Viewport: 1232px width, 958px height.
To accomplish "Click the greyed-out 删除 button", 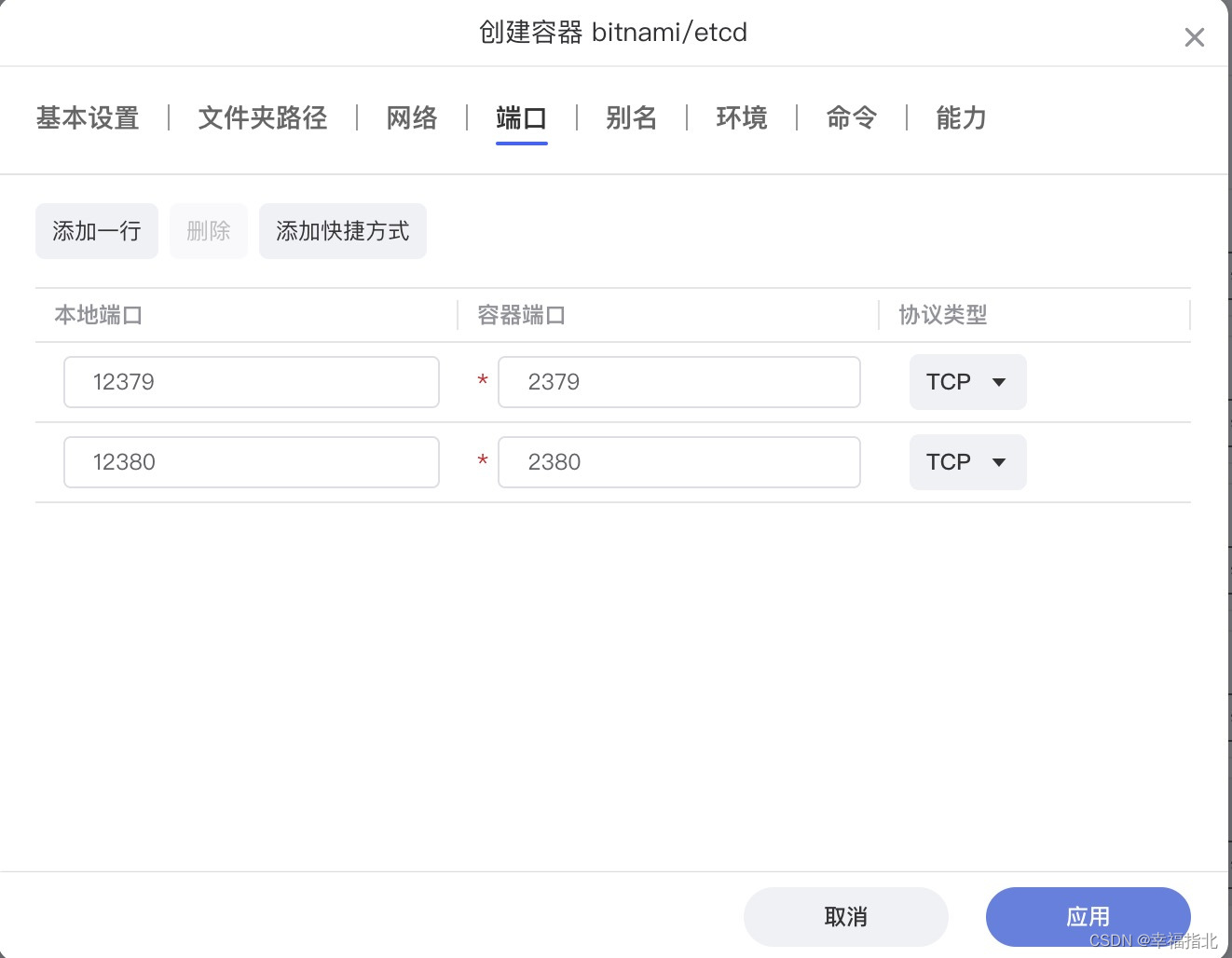I will [209, 231].
